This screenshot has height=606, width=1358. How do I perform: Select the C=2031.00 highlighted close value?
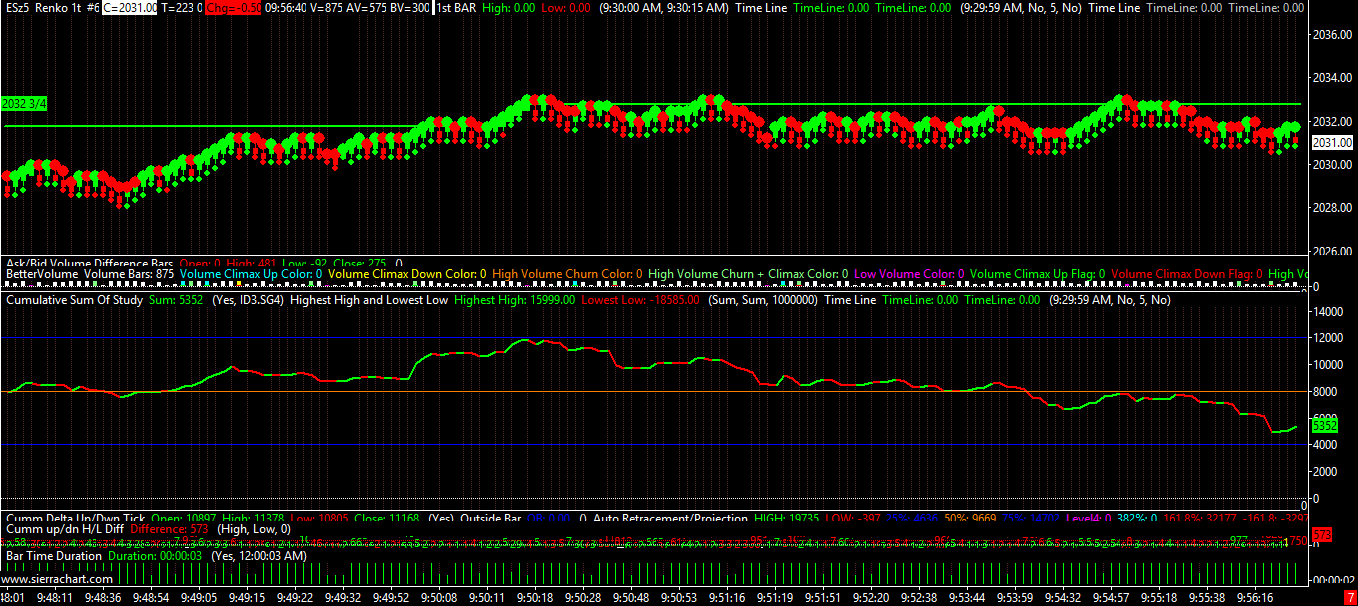tap(131, 8)
